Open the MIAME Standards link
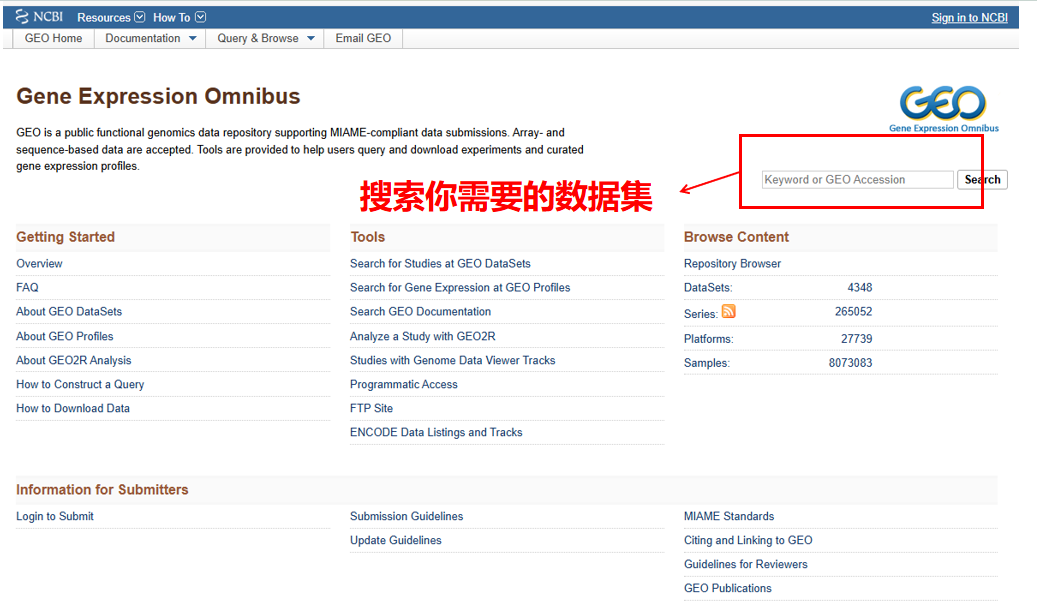Viewport: 1037px width, 614px height. click(x=729, y=516)
